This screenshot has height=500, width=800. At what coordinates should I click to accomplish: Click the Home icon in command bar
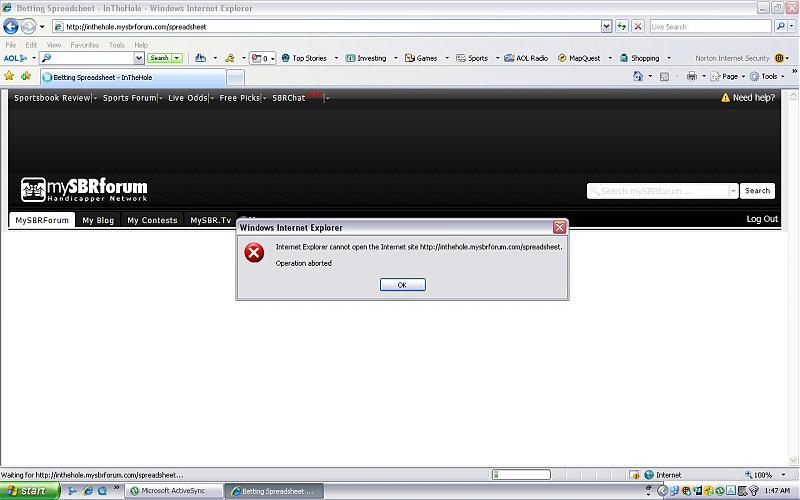click(638, 76)
